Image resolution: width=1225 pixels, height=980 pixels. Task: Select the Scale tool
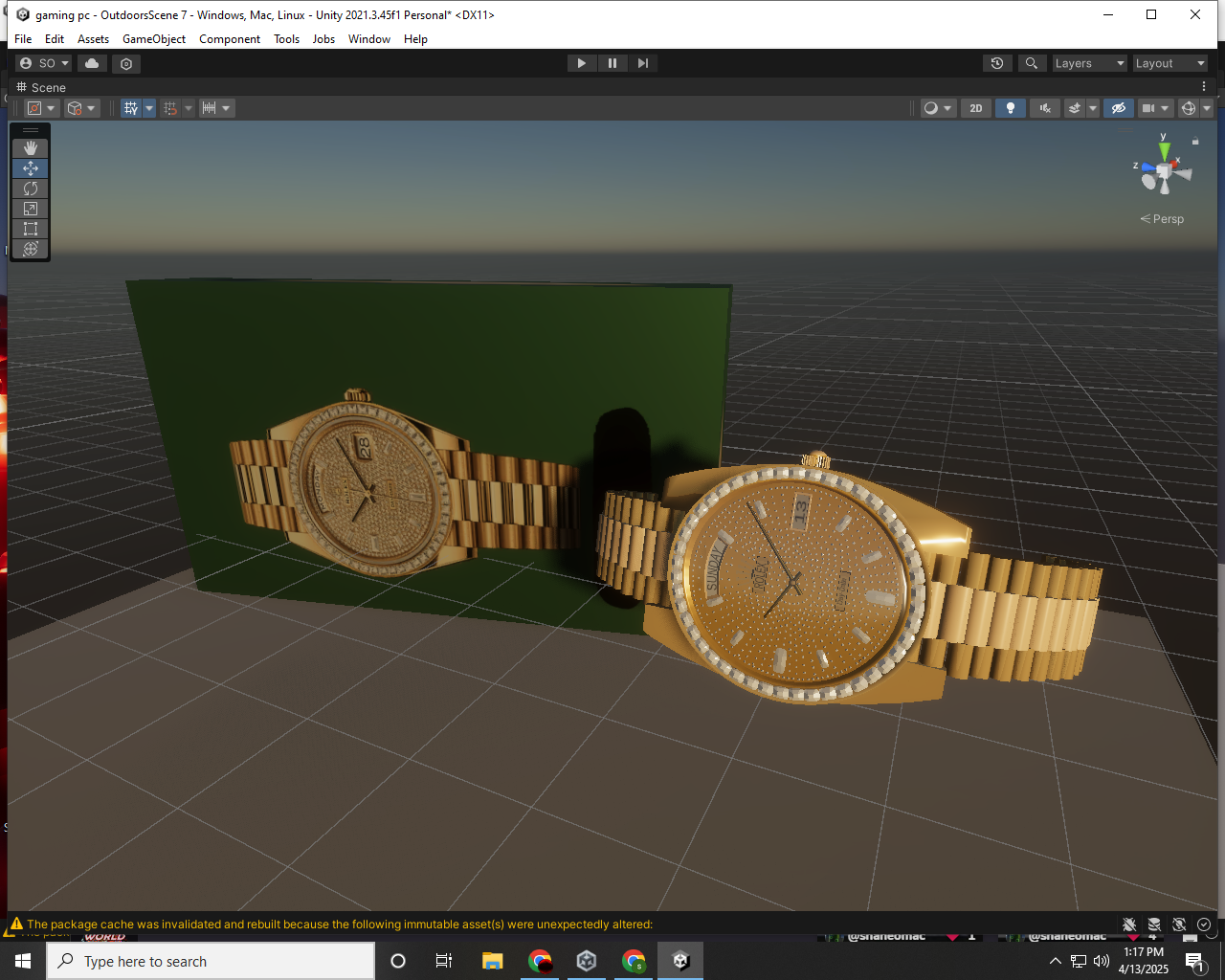(x=31, y=209)
